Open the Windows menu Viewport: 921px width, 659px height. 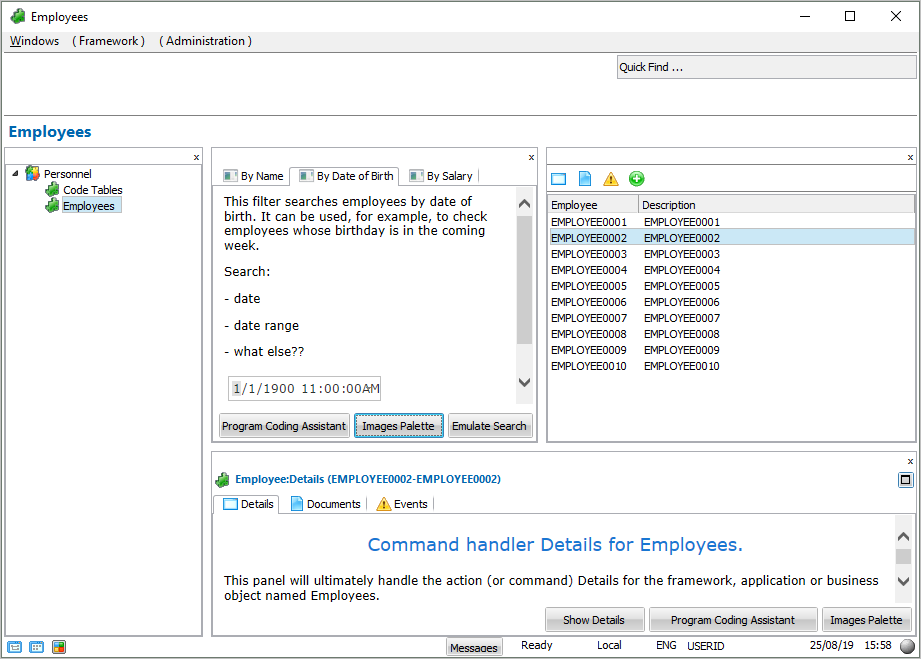[34, 41]
